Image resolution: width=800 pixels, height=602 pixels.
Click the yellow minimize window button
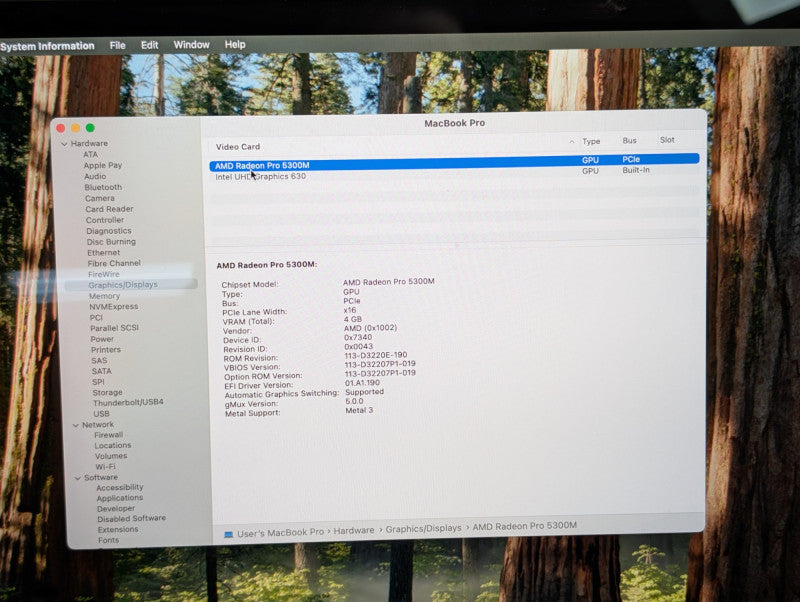pyautogui.click(x=76, y=128)
